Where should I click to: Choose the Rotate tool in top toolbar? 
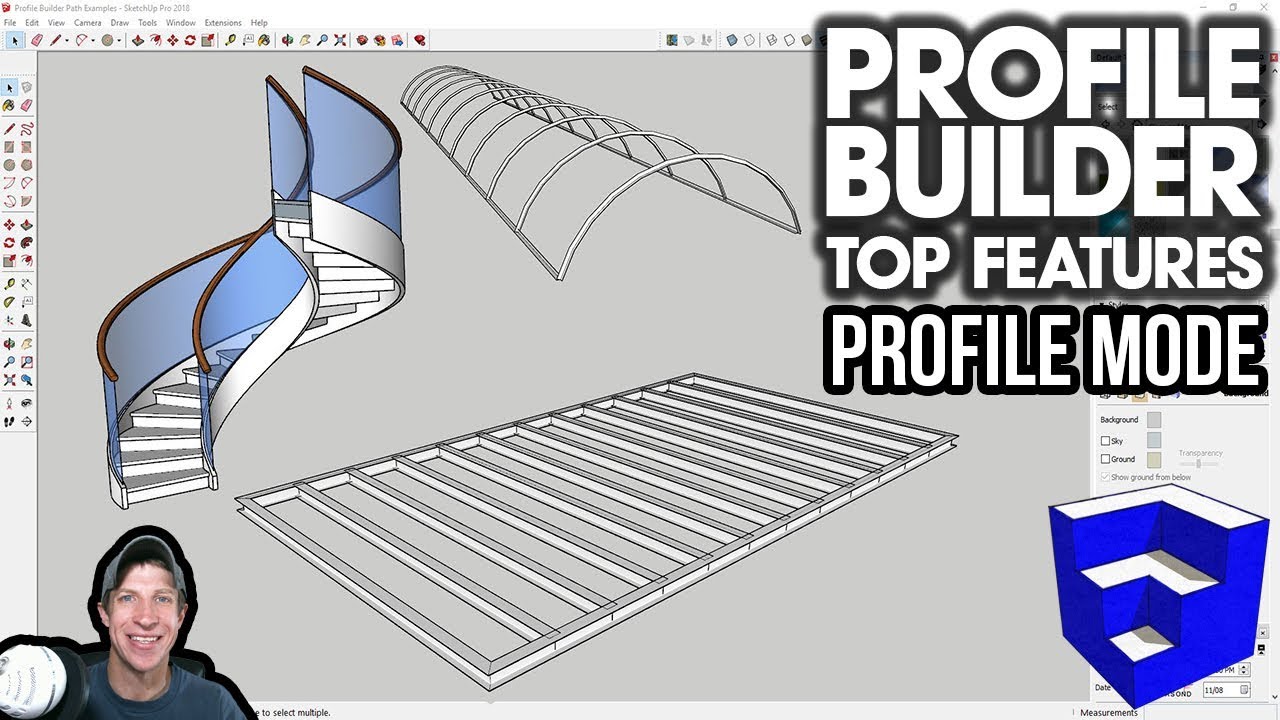point(190,40)
